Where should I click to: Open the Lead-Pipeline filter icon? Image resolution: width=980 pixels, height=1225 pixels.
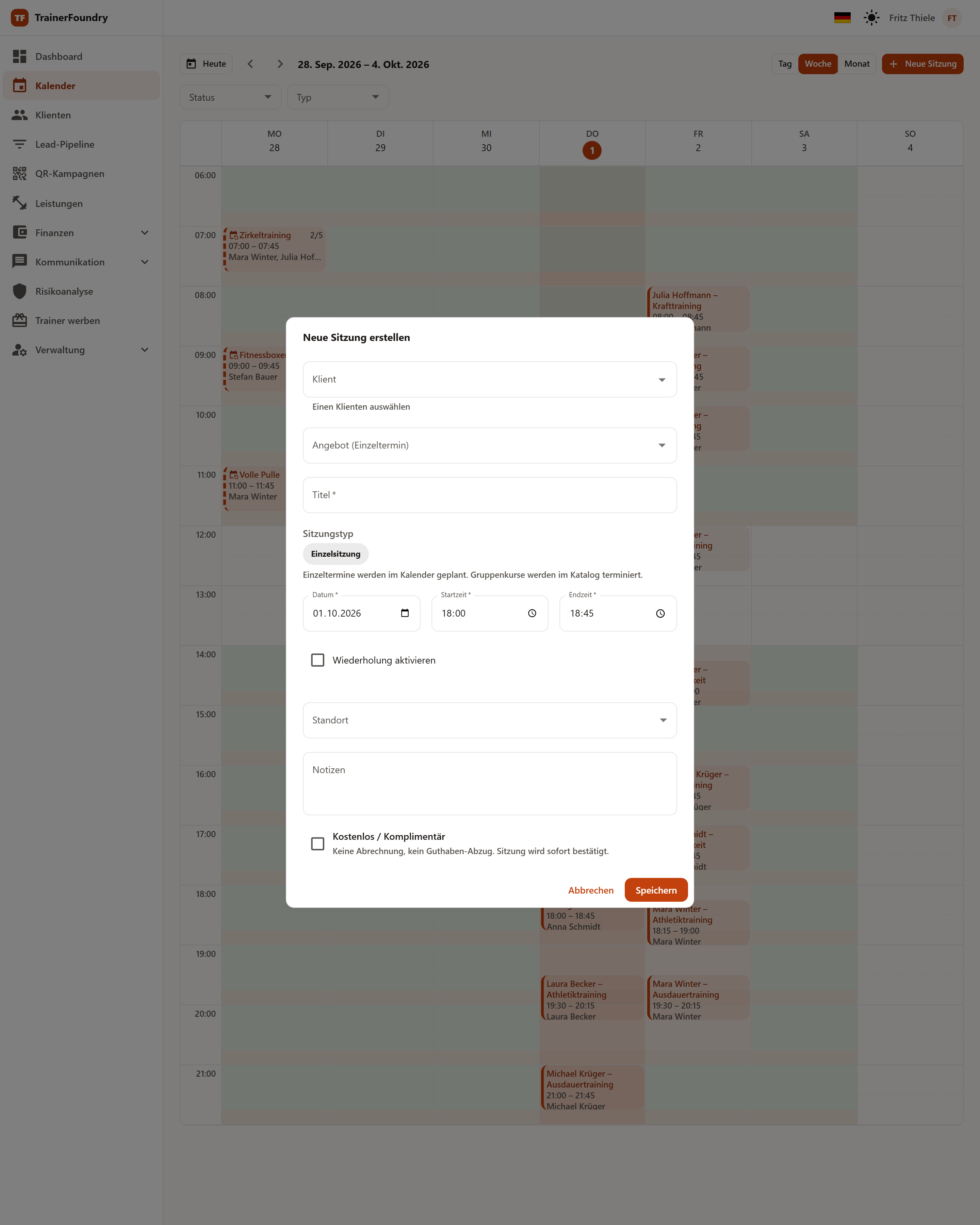[x=20, y=144]
